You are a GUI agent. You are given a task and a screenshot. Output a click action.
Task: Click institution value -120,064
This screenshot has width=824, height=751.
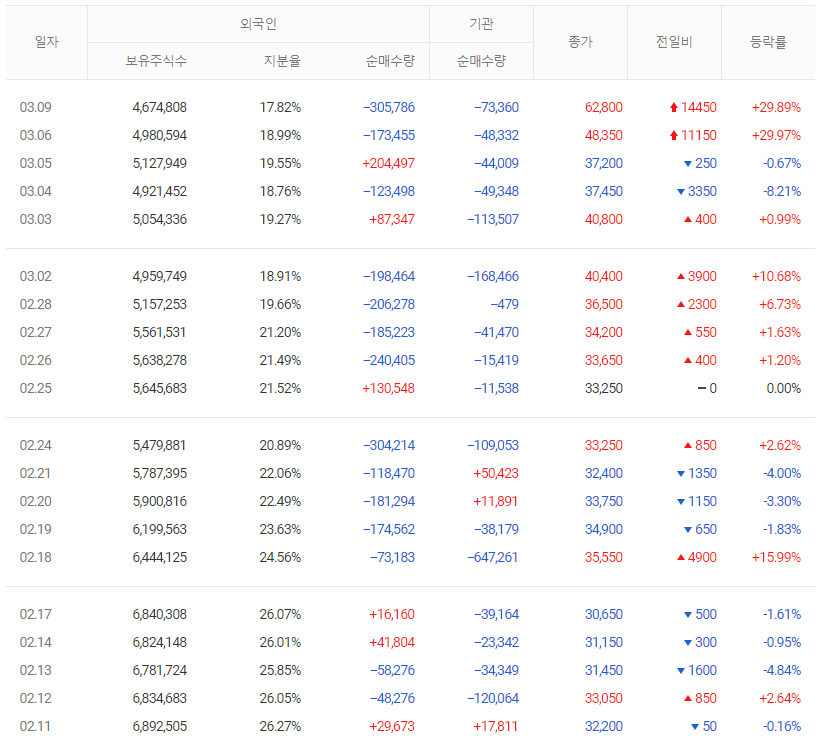[493, 698]
